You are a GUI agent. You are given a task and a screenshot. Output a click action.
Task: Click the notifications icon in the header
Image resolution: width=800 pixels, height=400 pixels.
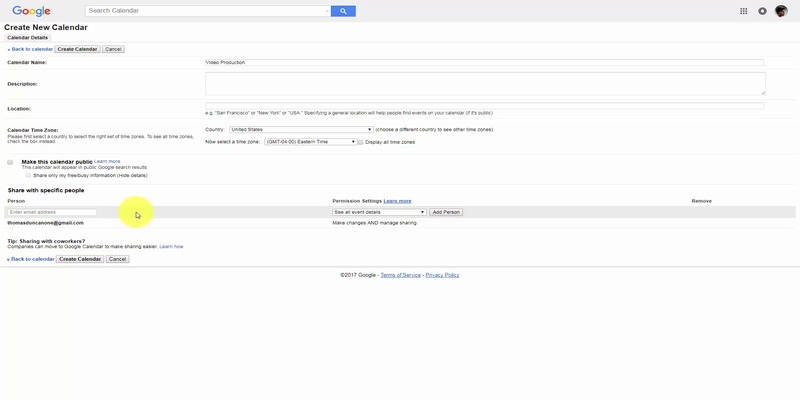pos(762,11)
